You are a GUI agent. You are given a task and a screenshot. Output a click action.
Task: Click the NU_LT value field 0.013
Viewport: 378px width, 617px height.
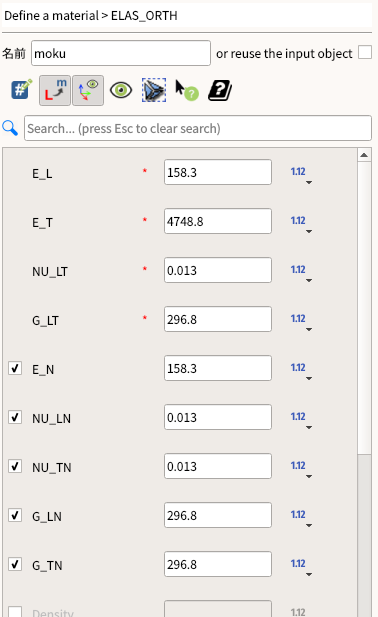click(218, 270)
